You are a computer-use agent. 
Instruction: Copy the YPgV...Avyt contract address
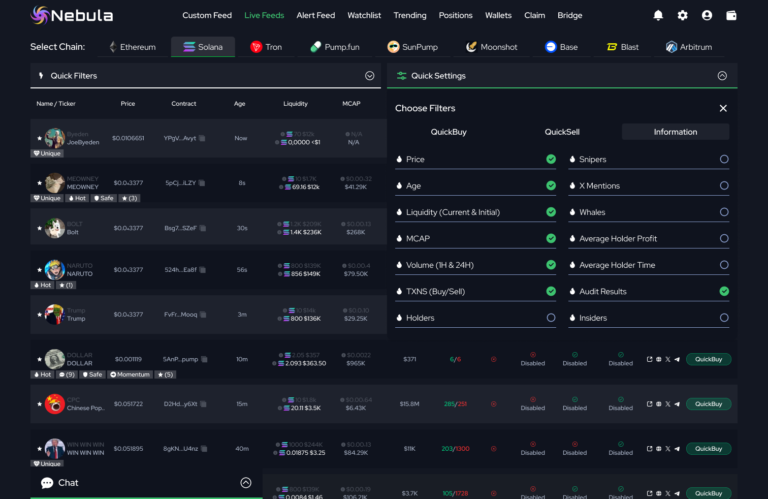pyautogui.click(x=202, y=139)
